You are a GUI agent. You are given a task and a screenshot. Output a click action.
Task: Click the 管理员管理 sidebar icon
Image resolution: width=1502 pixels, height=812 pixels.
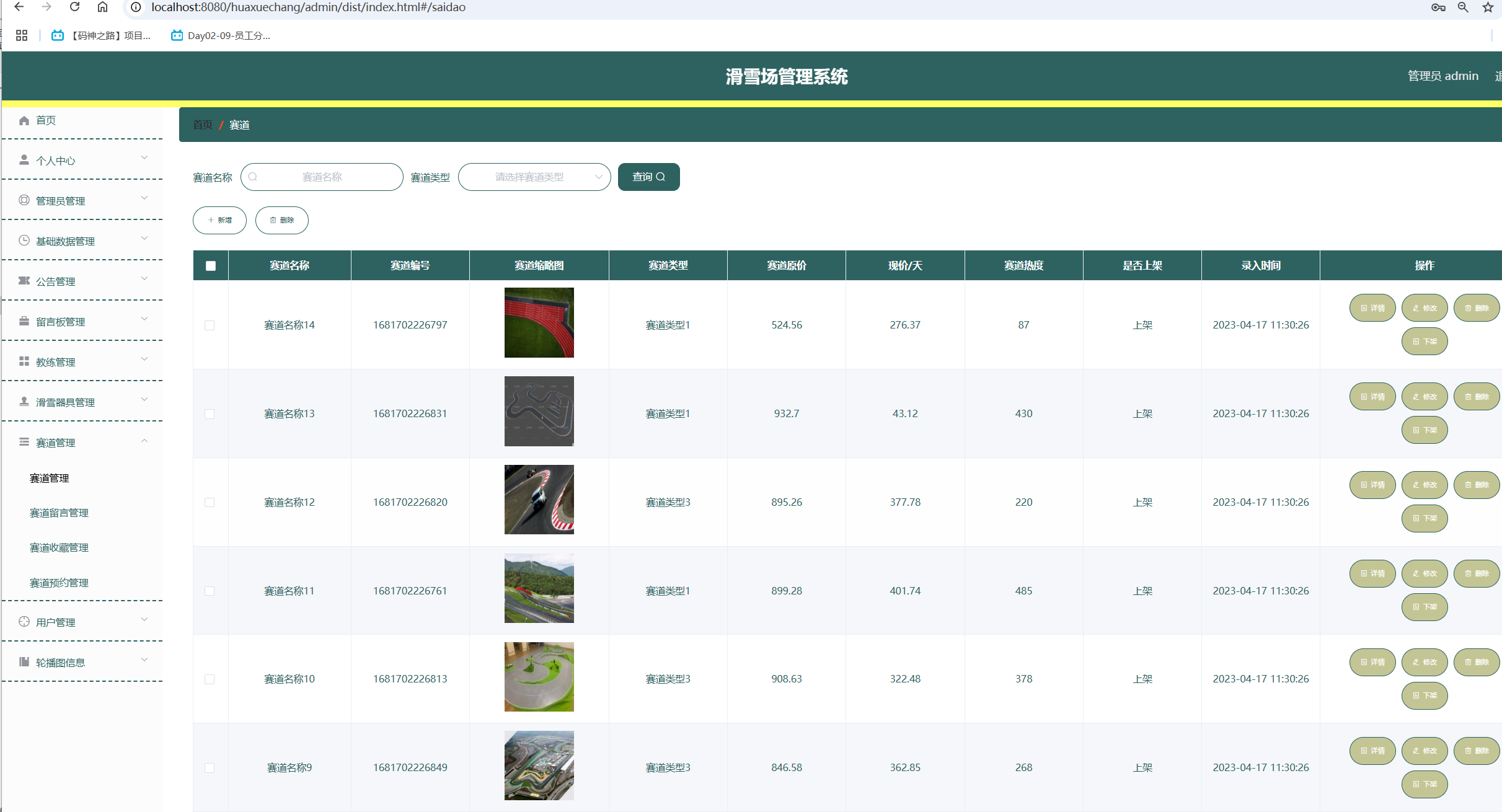click(24, 200)
